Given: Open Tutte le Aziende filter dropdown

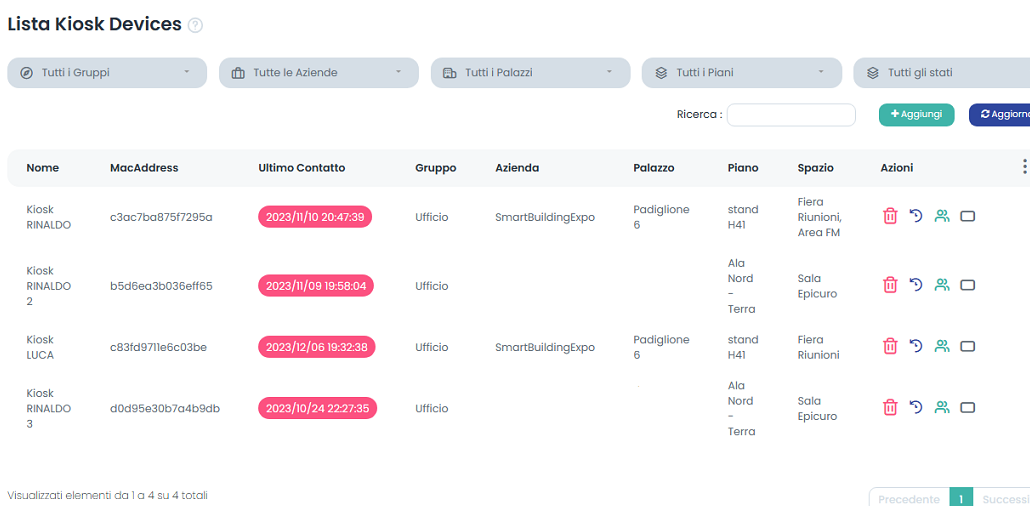Looking at the screenshot, I should 318,73.
